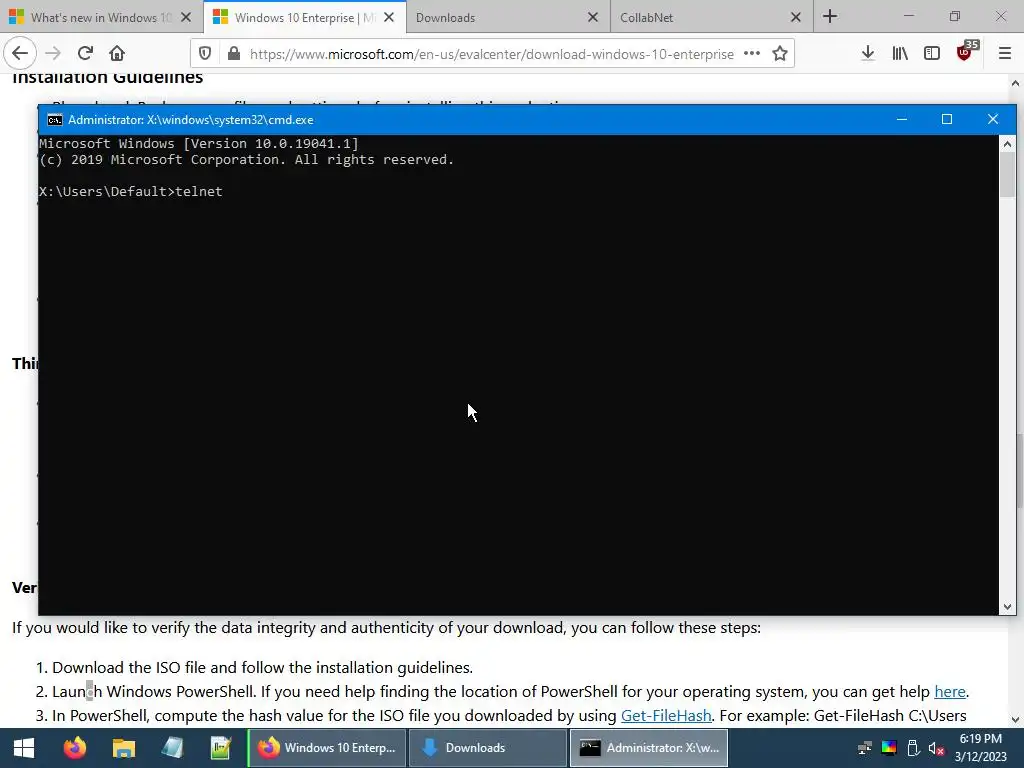This screenshot has height=768, width=1024.
Task: Click the Microsoft Windows version line
Action: (x=199, y=144)
